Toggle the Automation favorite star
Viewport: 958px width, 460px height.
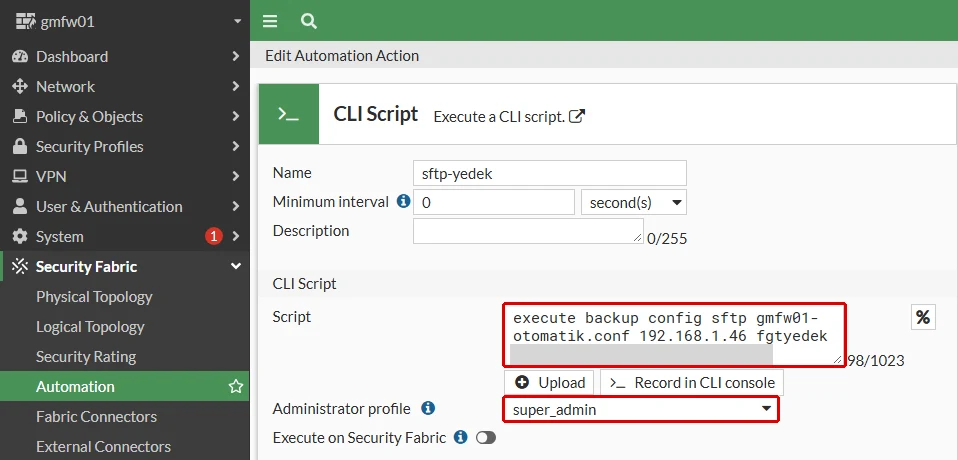click(x=236, y=387)
